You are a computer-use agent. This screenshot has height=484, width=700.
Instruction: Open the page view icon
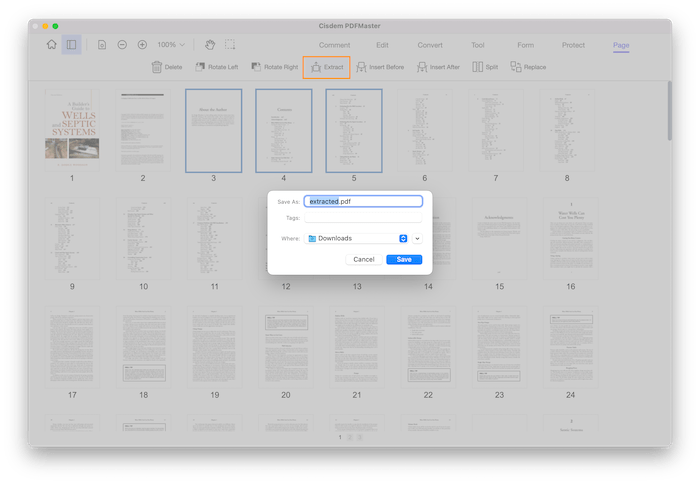tap(102, 45)
